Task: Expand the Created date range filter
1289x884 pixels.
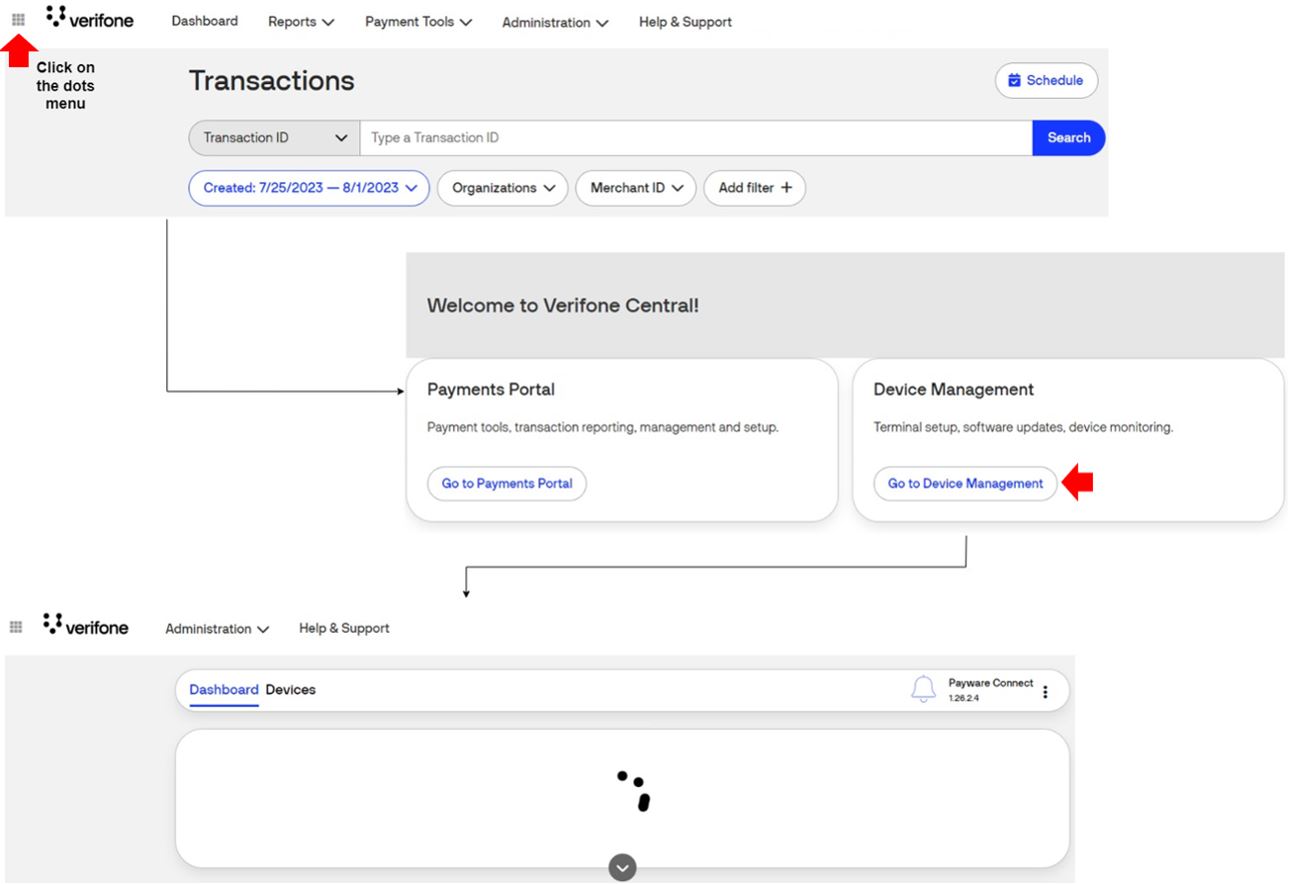Action: 308,188
